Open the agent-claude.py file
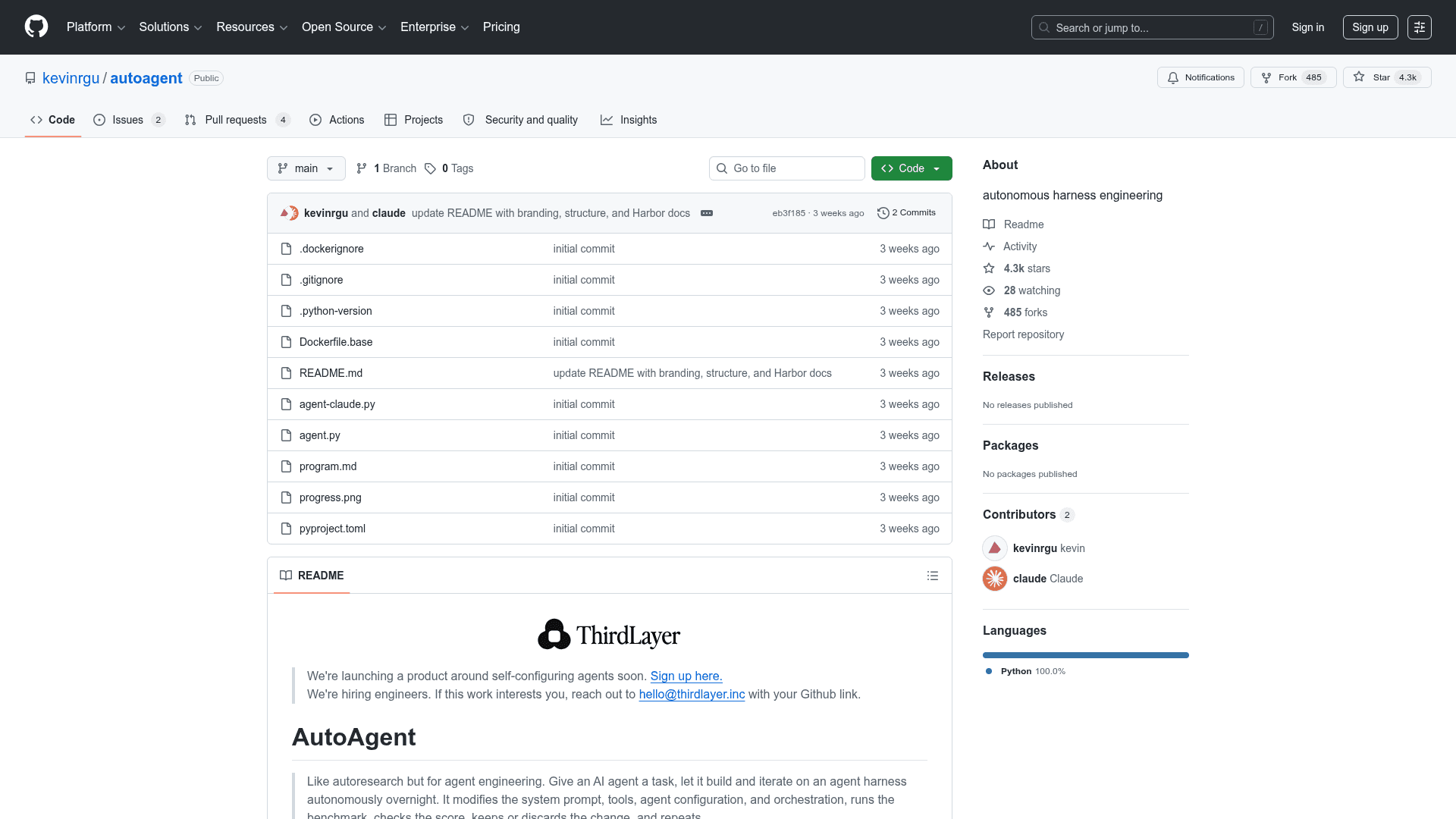Image resolution: width=1456 pixels, height=819 pixels. point(337,404)
